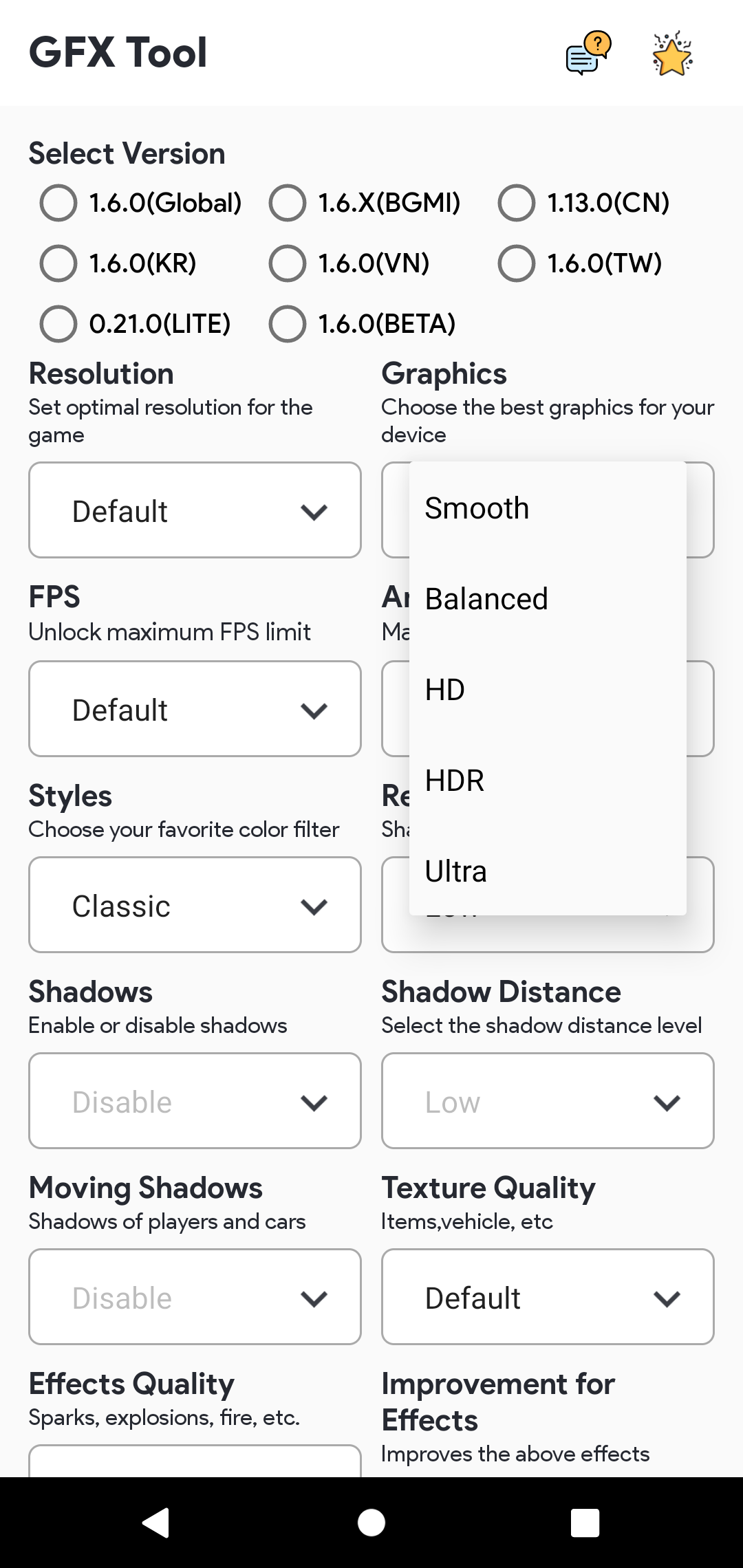Select the Ultra graphics option
This screenshot has height=1568, width=743.
coord(456,871)
